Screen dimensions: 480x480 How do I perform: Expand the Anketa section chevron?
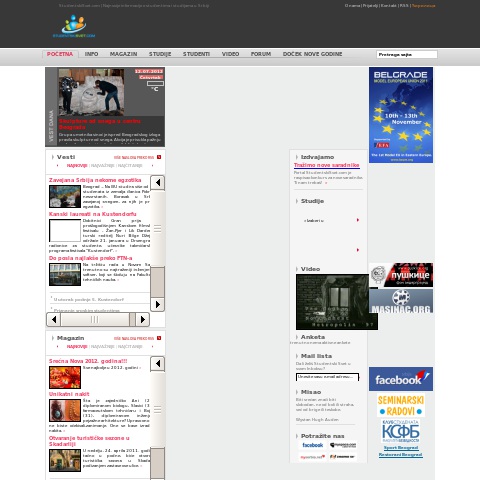(x=297, y=337)
